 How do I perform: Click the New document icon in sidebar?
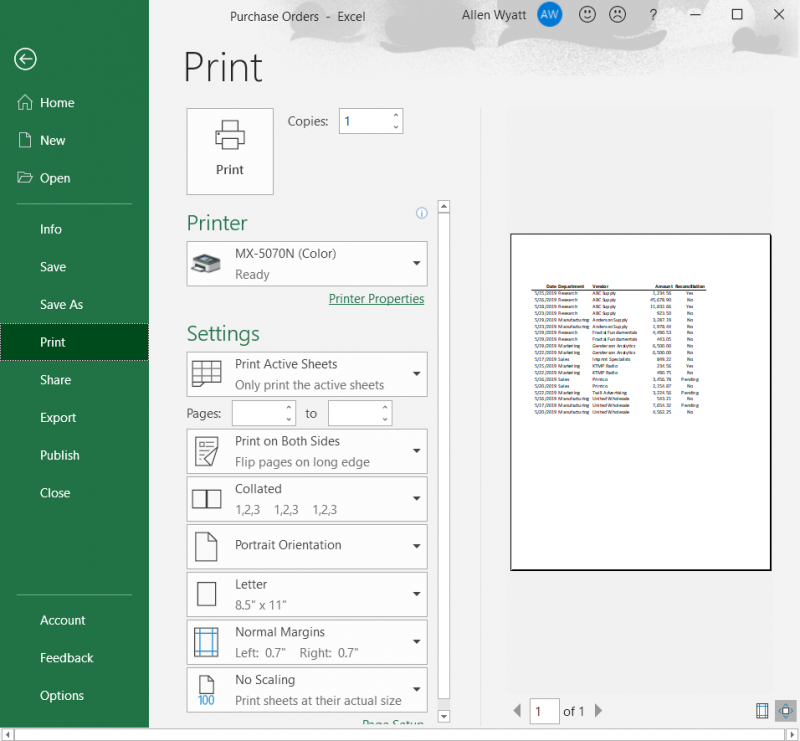coord(24,140)
